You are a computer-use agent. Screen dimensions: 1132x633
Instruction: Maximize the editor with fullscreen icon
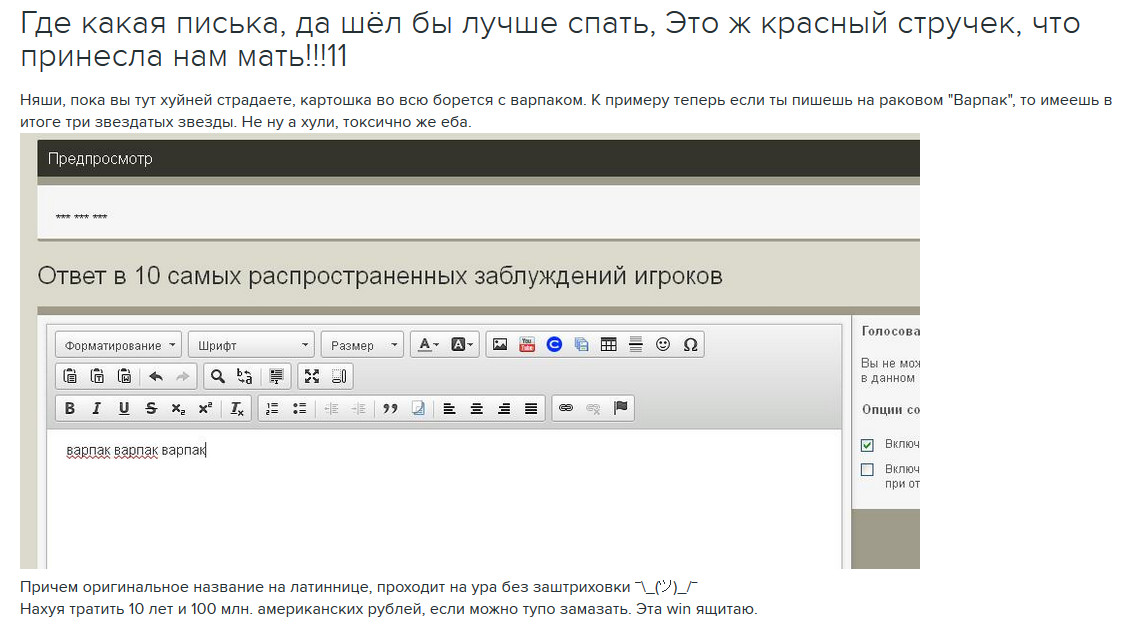pos(312,376)
